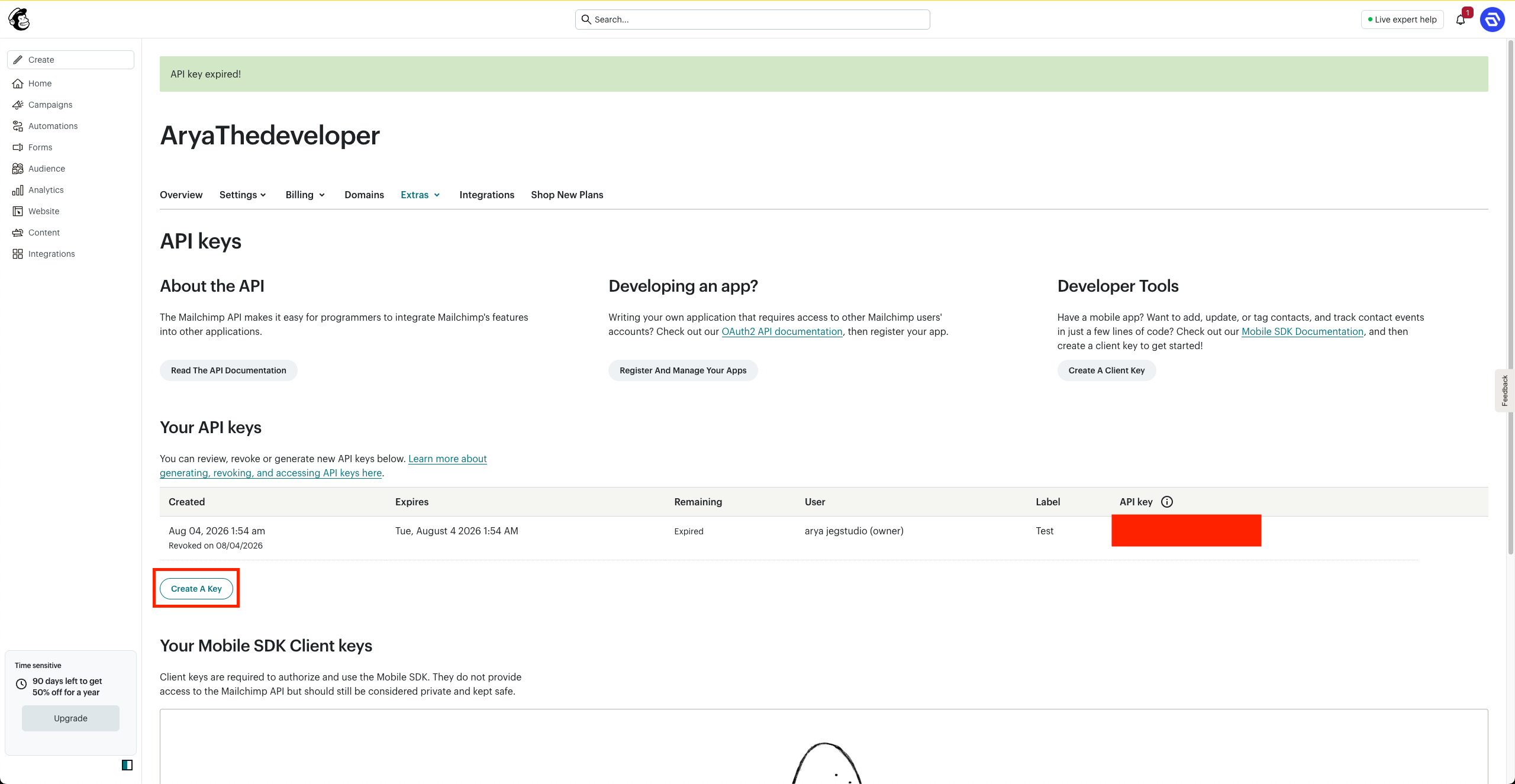
Task: Click the page vertical scrollbar
Action: tap(1511, 296)
